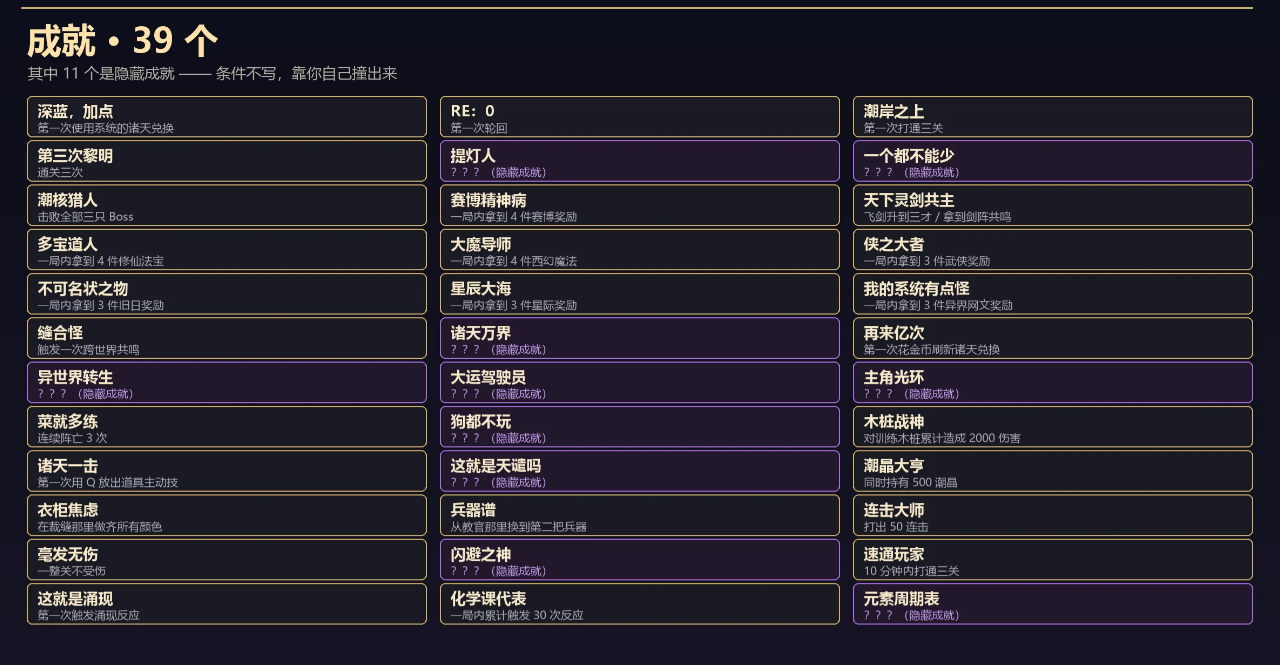Viewport: 1280px width, 665px height.
Task: Click the 再来亿次 achievement card
Action: [1053, 338]
